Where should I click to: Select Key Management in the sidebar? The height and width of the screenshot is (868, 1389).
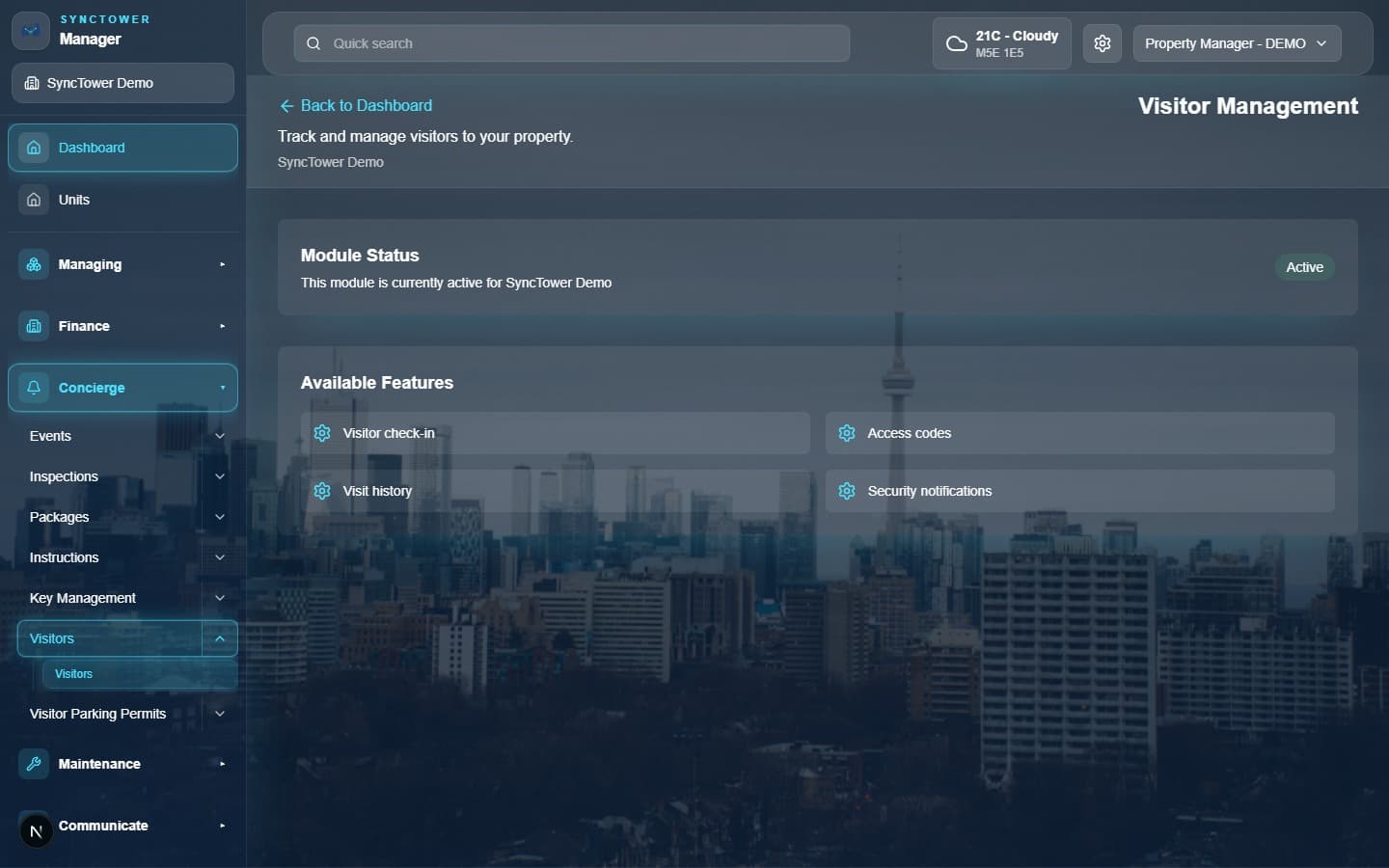point(109,598)
